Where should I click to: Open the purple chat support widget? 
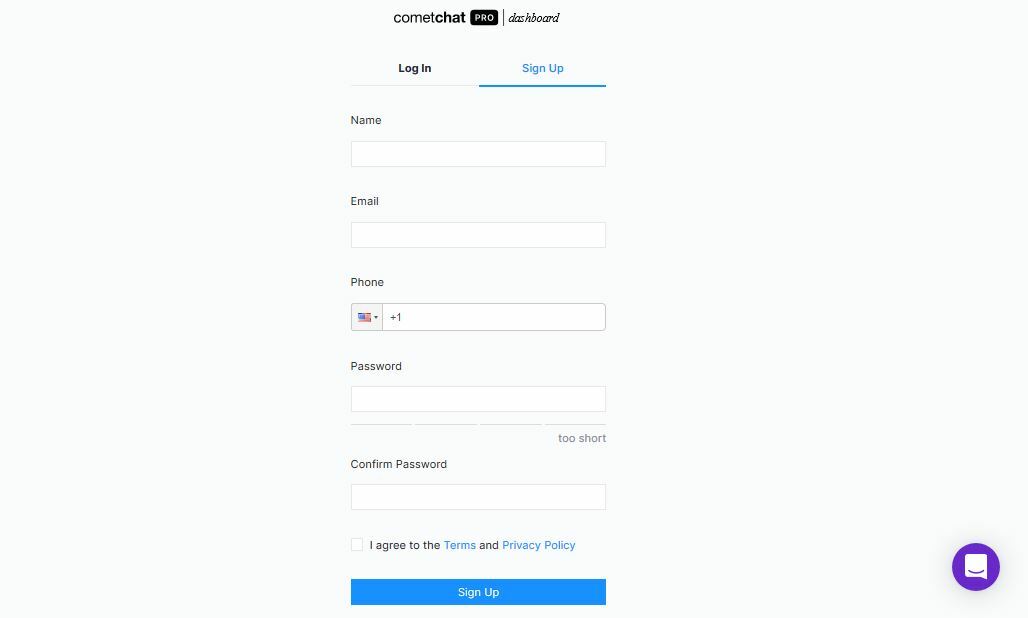click(975, 567)
